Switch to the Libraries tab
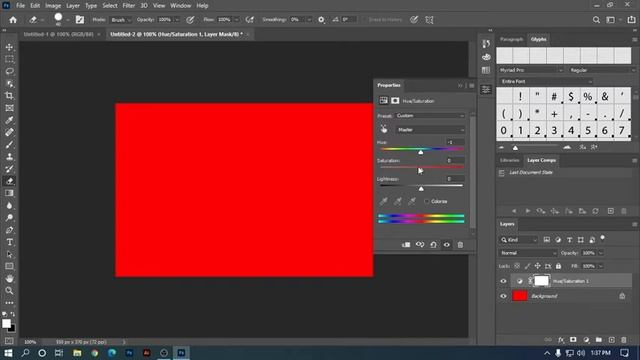640x360 pixels. coord(509,160)
